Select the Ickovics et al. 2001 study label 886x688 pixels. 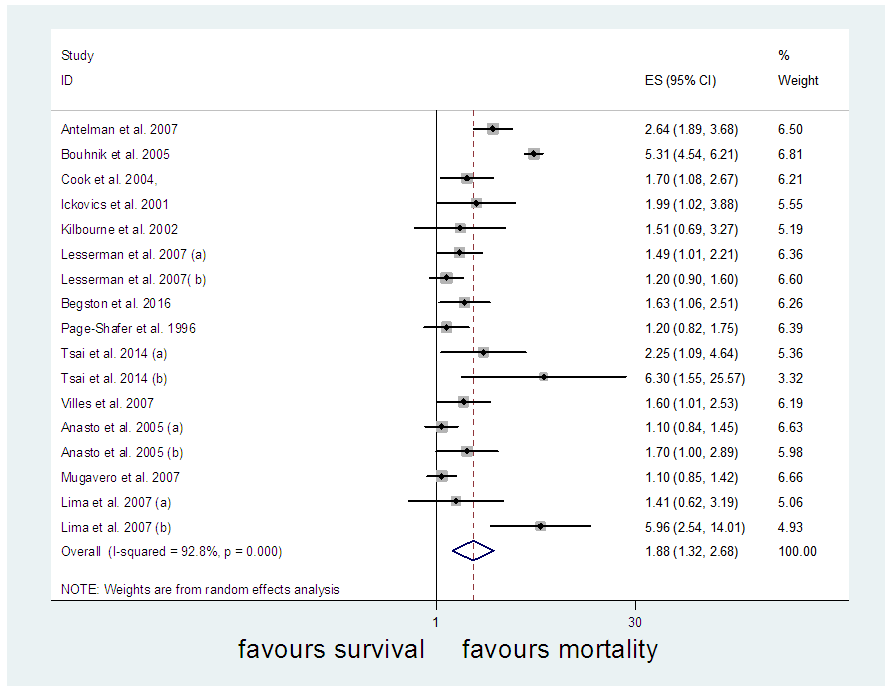[117, 204]
